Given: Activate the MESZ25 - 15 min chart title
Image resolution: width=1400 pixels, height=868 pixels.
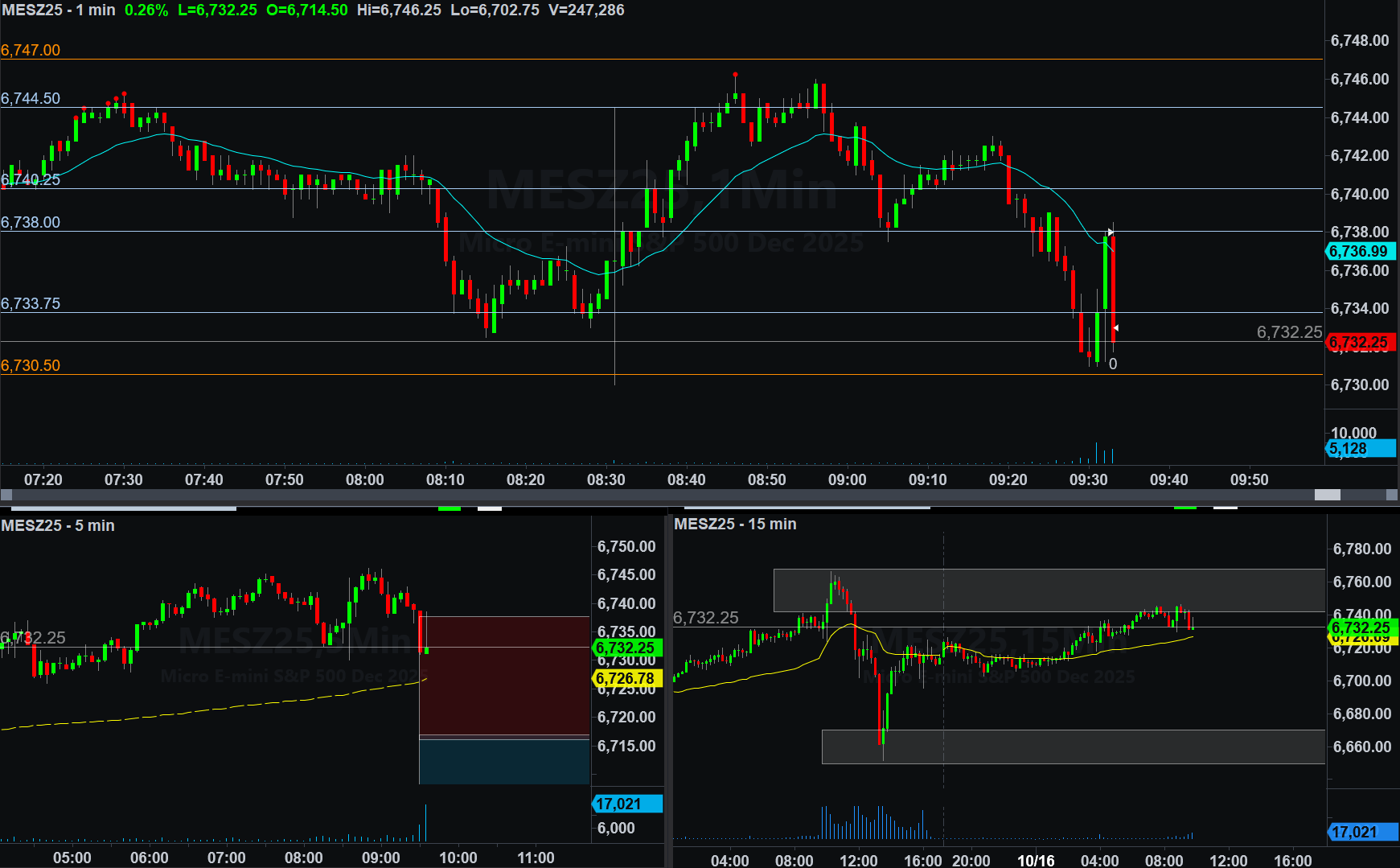Looking at the screenshot, I should (x=735, y=524).
